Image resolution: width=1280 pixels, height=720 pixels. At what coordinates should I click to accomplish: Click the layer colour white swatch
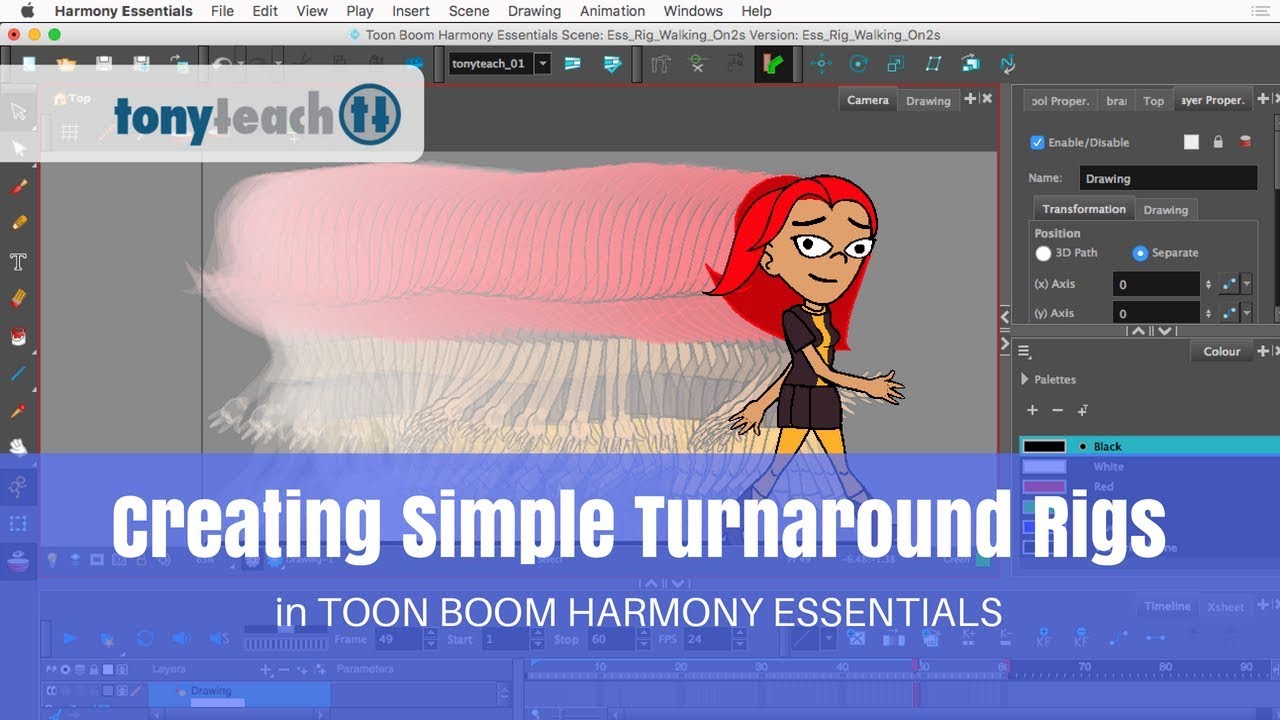coord(1191,142)
